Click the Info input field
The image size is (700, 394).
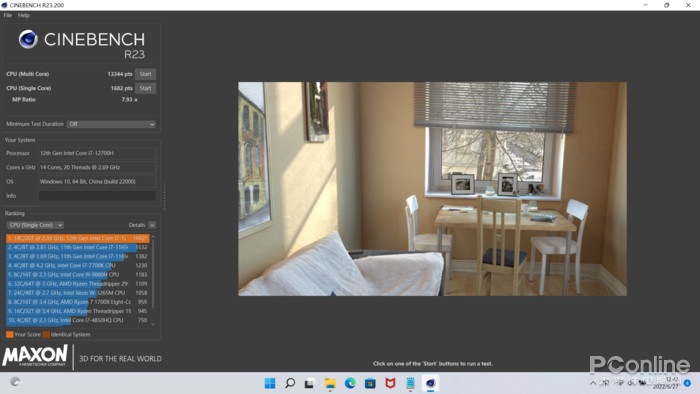(97, 196)
